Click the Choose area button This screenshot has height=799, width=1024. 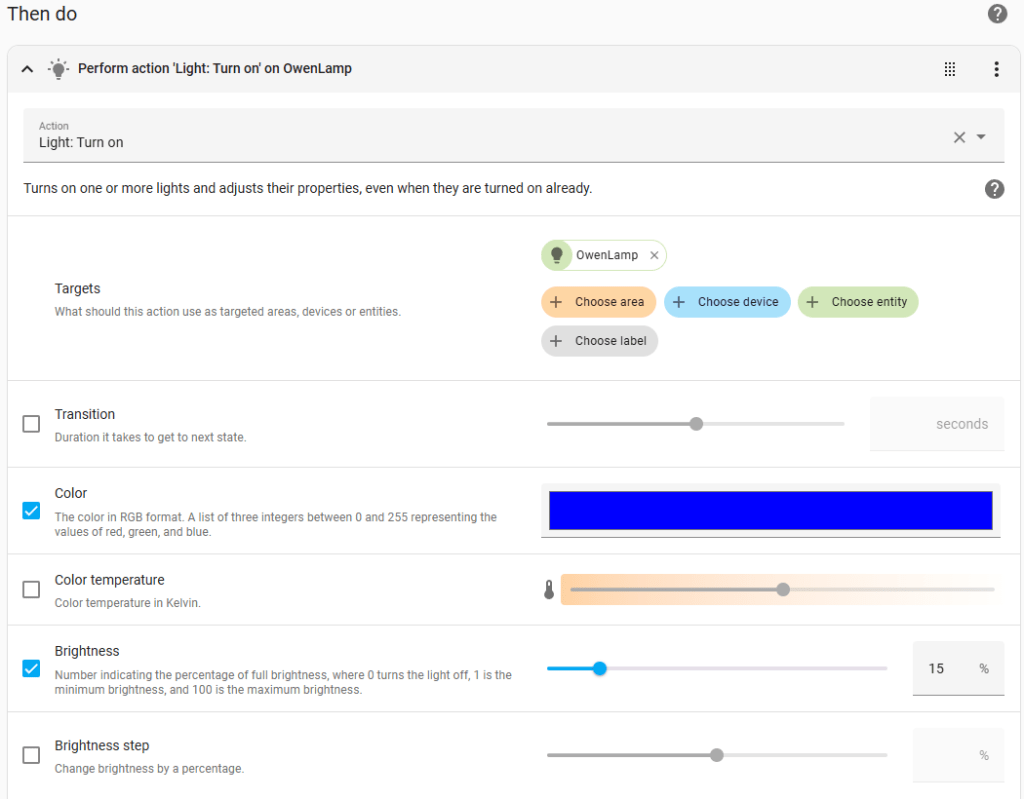click(x=599, y=302)
